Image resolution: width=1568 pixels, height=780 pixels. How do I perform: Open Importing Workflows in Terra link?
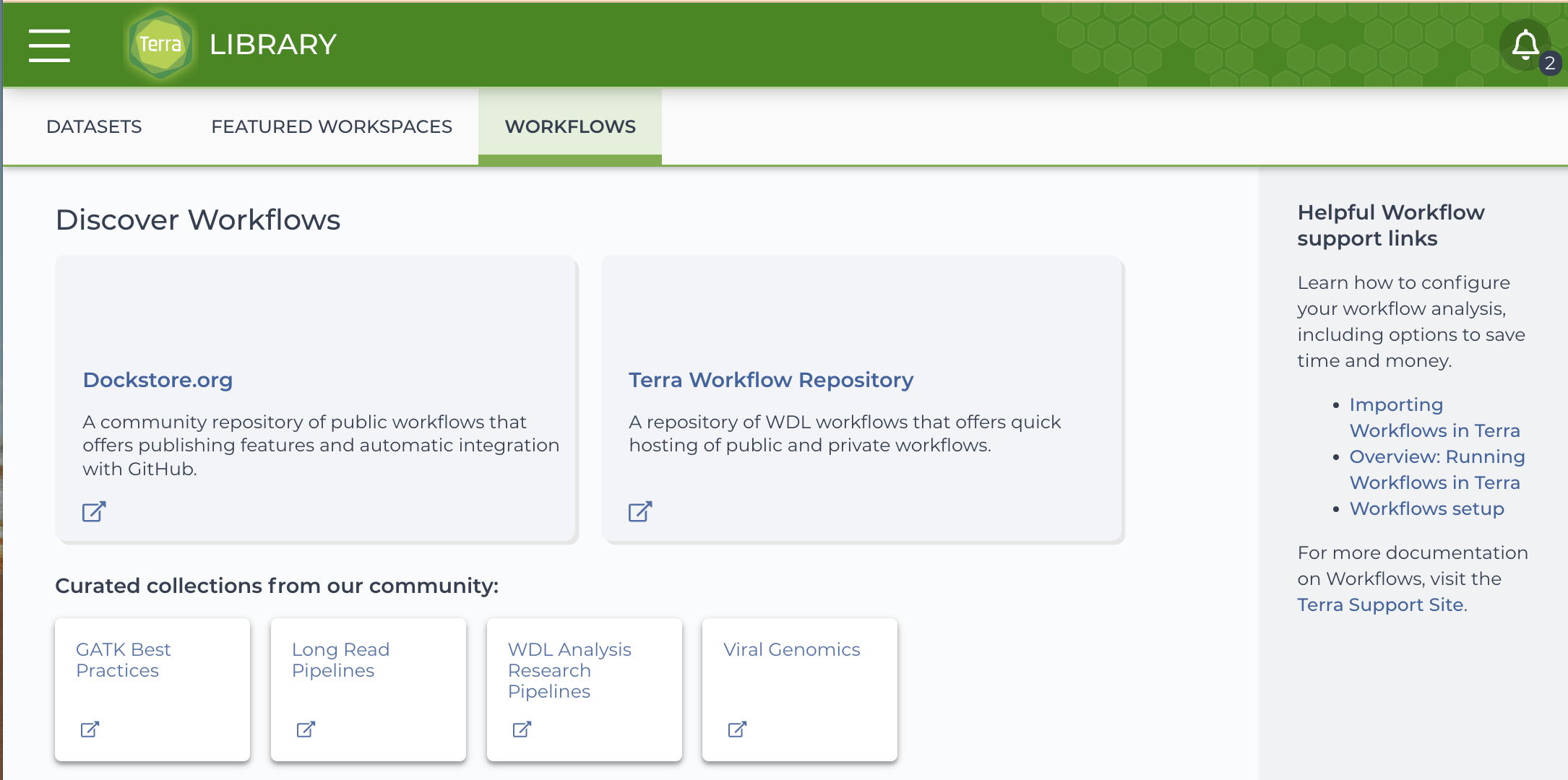coord(1435,417)
